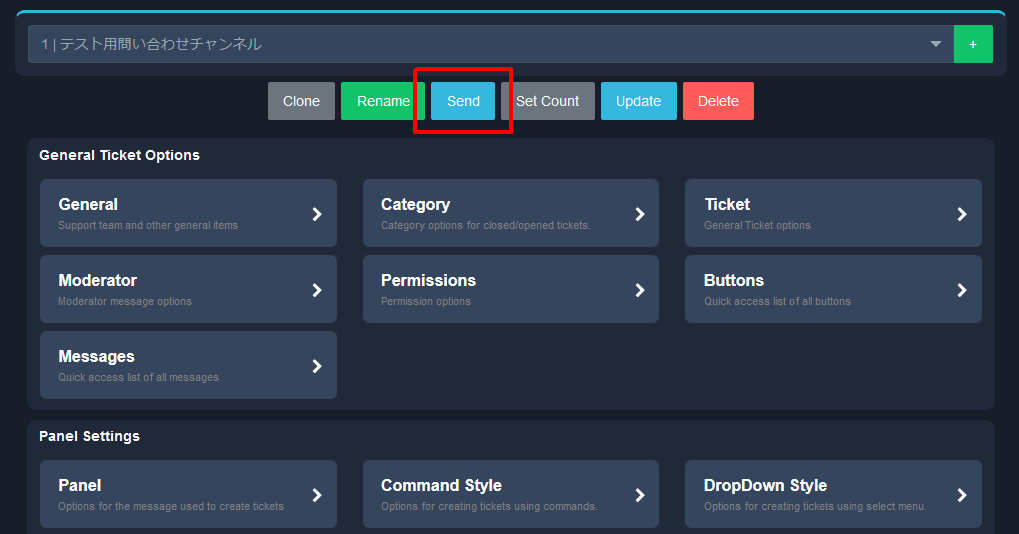The width and height of the screenshot is (1019, 534).
Task: Click the Update button
Action: (x=638, y=101)
